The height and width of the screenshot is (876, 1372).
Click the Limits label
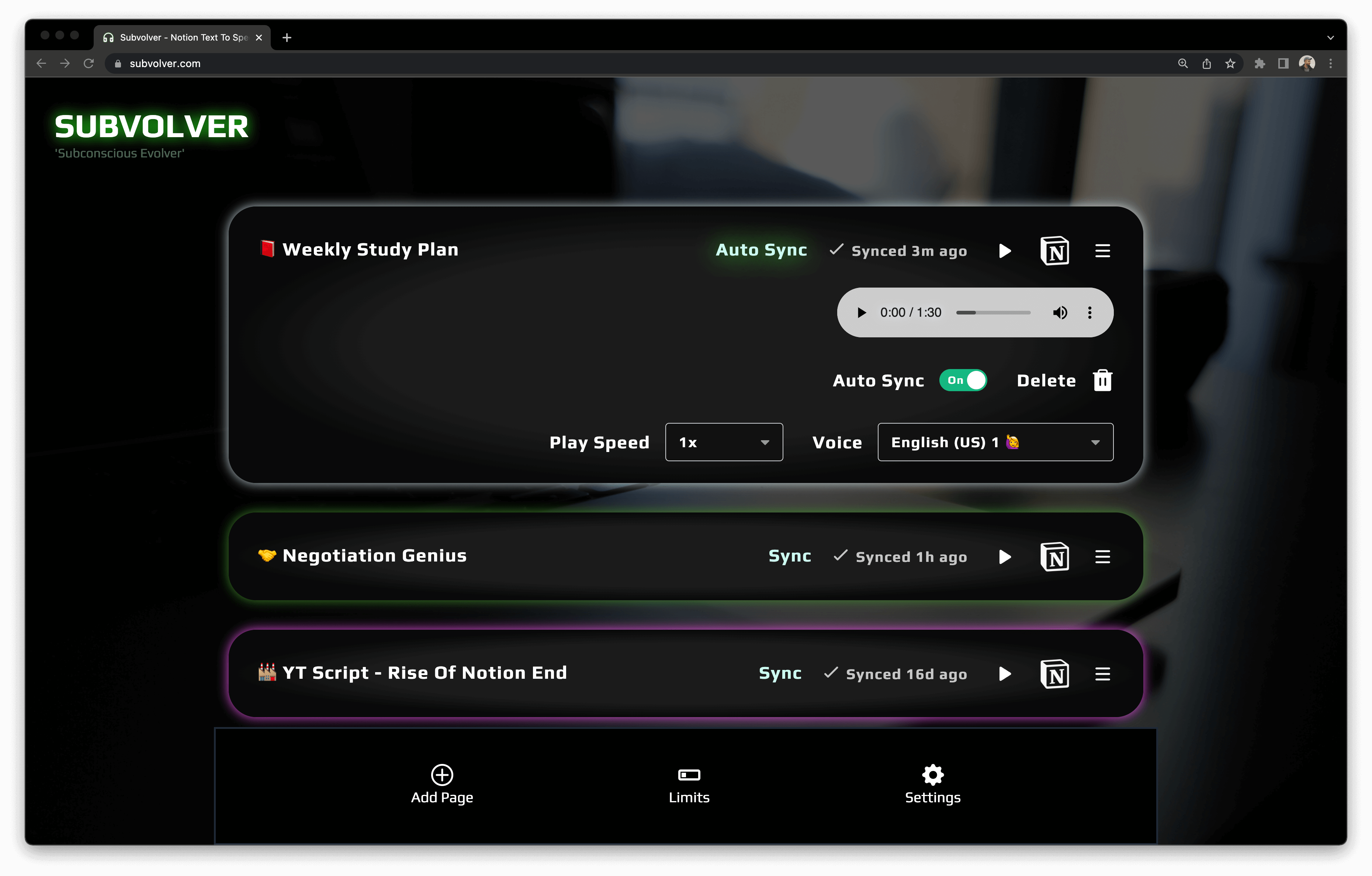point(689,797)
